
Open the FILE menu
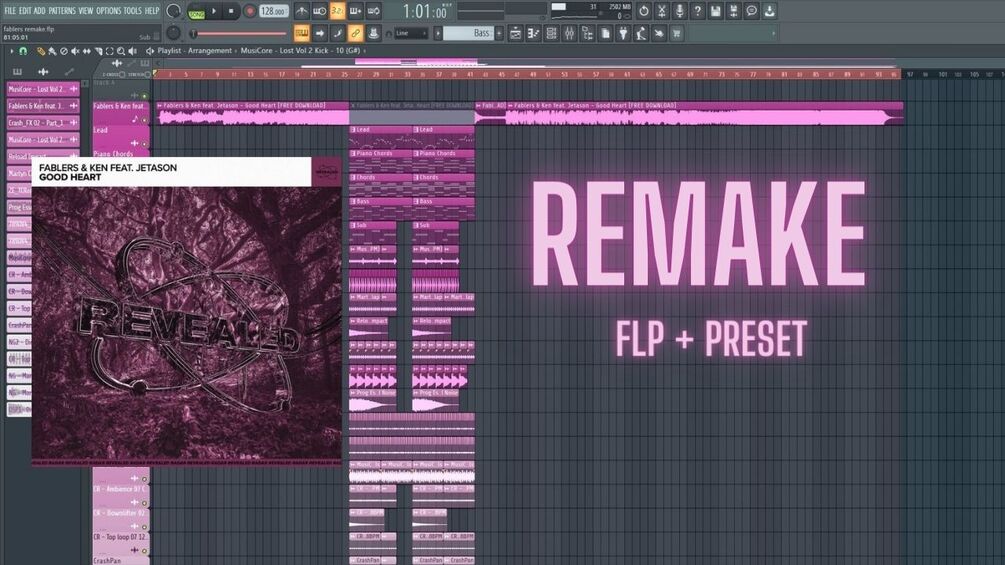10,11
